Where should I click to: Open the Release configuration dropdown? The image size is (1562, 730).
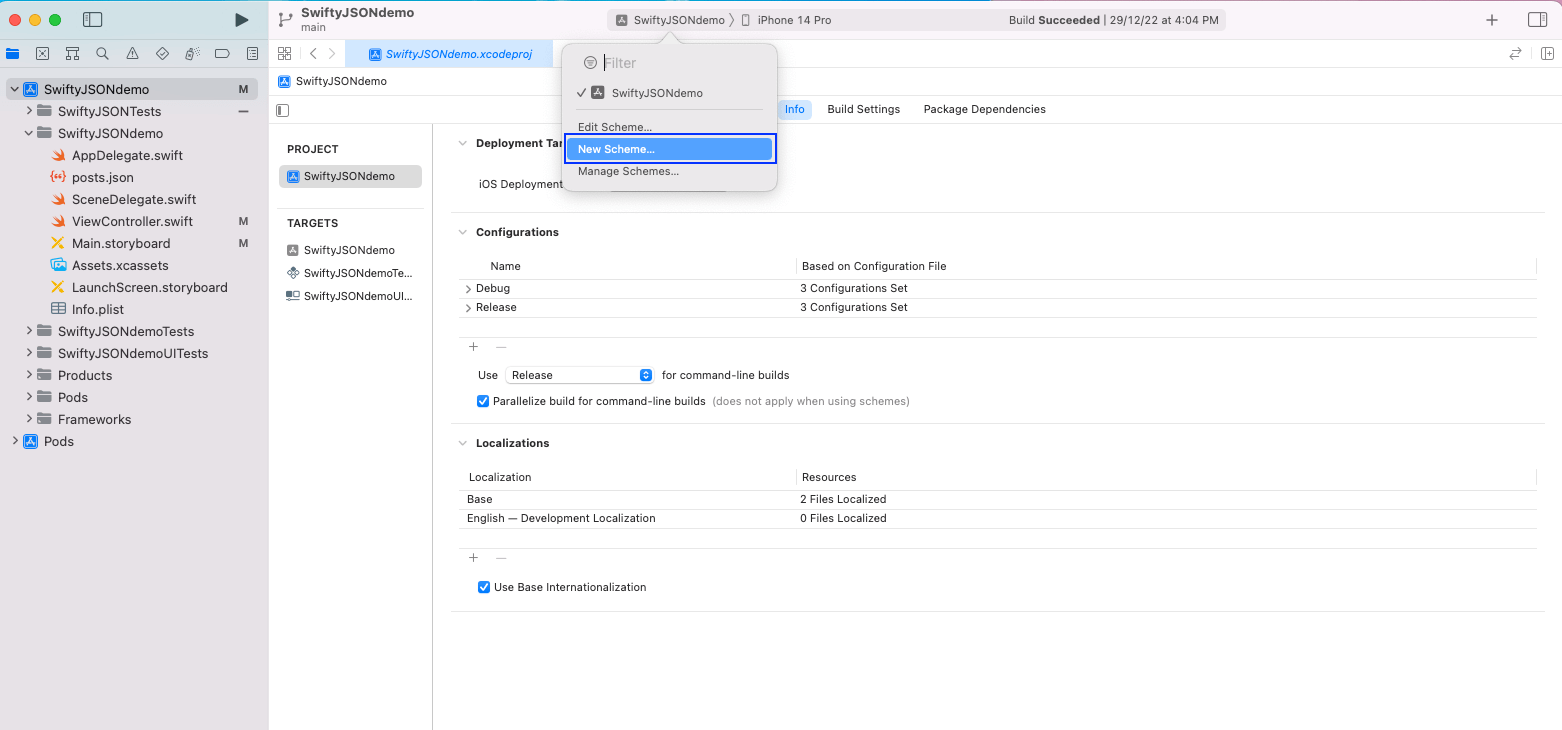[x=580, y=375]
